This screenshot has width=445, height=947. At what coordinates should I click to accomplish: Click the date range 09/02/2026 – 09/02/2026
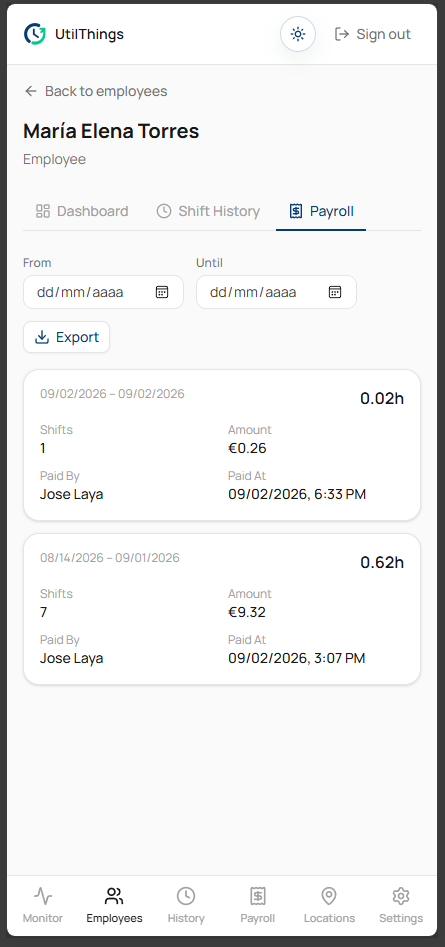[112, 394]
